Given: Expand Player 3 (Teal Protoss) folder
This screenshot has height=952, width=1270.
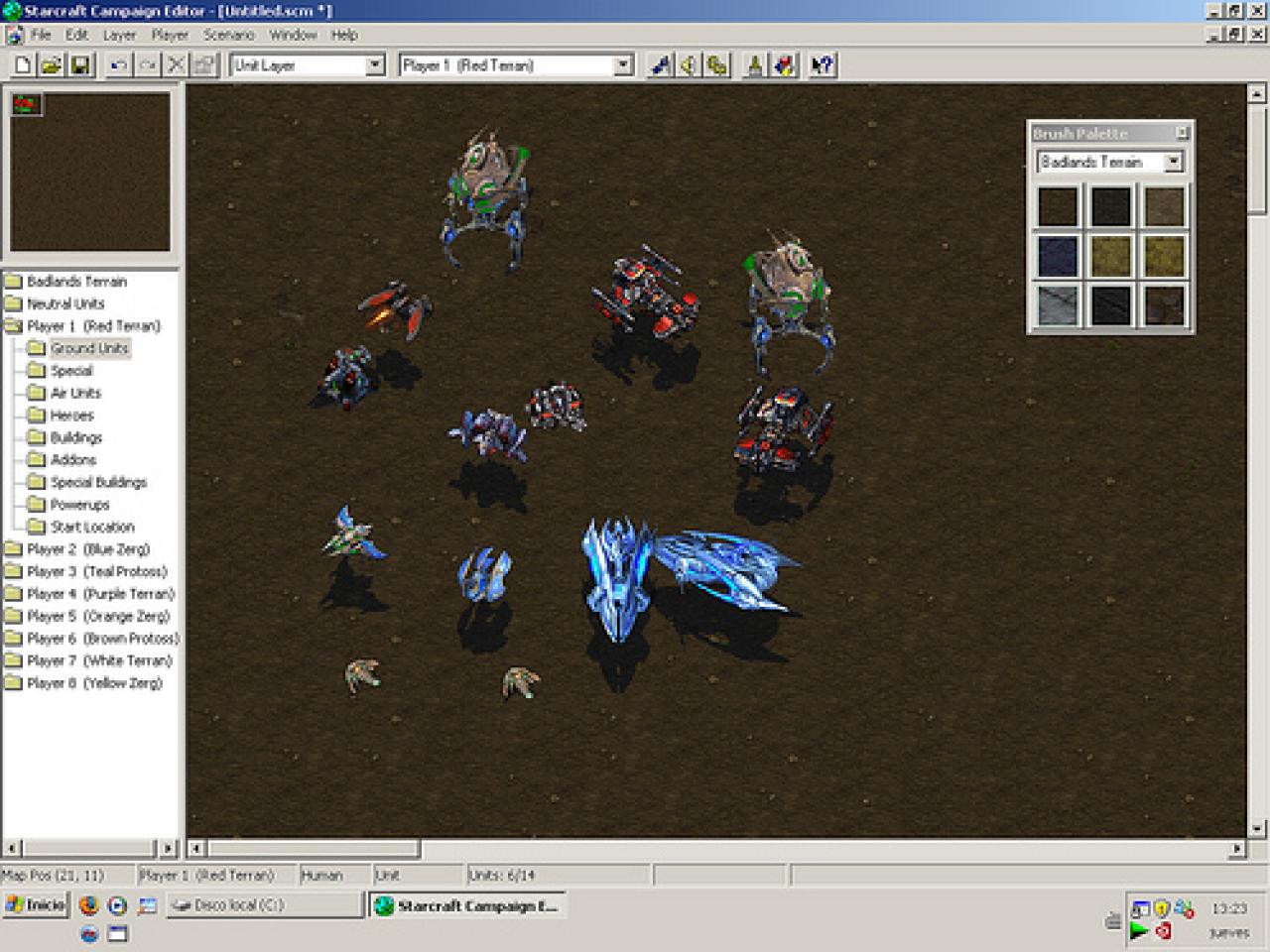Looking at the screenshot, I should [x=13, y=571].
